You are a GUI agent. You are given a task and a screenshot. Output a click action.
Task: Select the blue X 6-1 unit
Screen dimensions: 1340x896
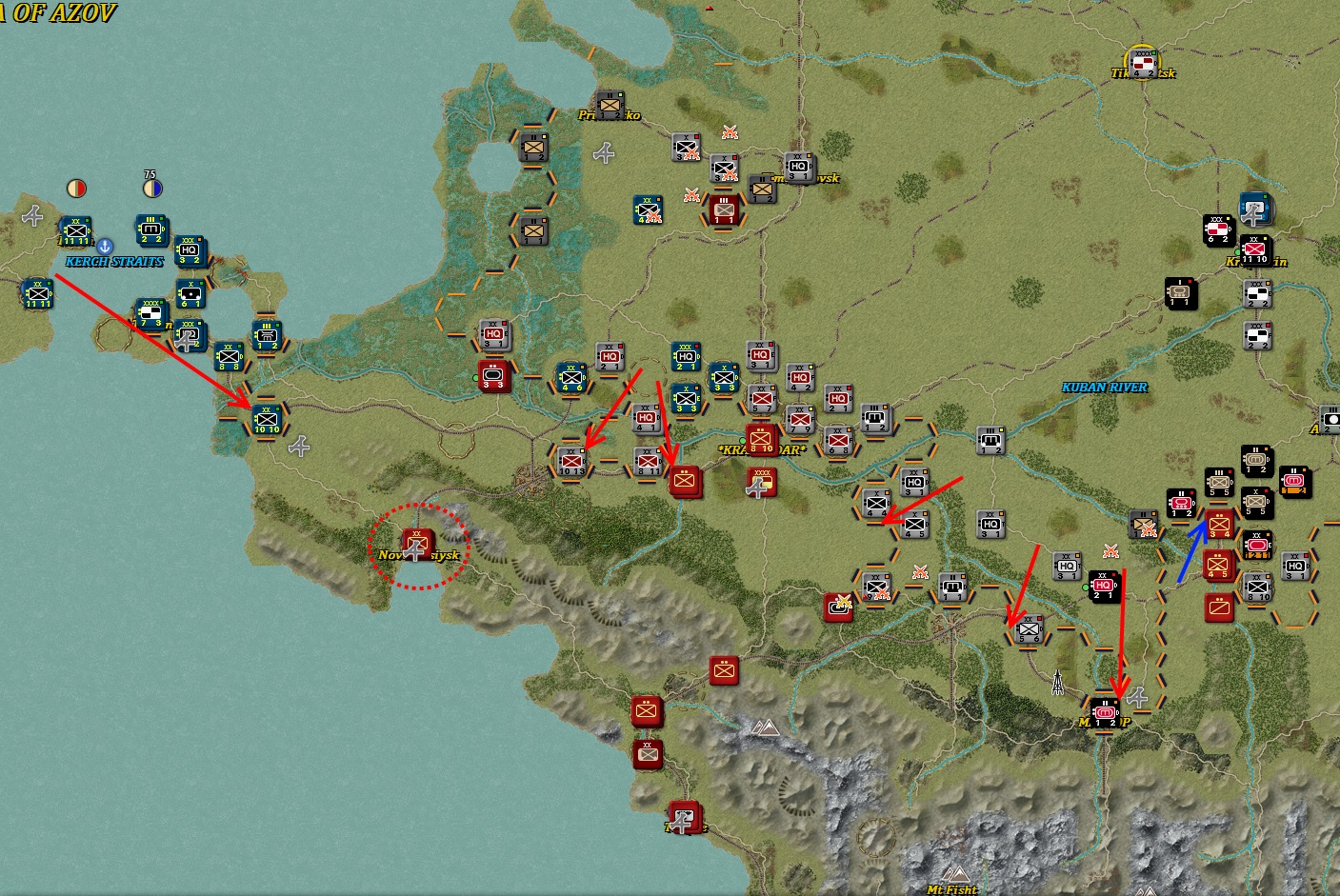pos(190,294)
